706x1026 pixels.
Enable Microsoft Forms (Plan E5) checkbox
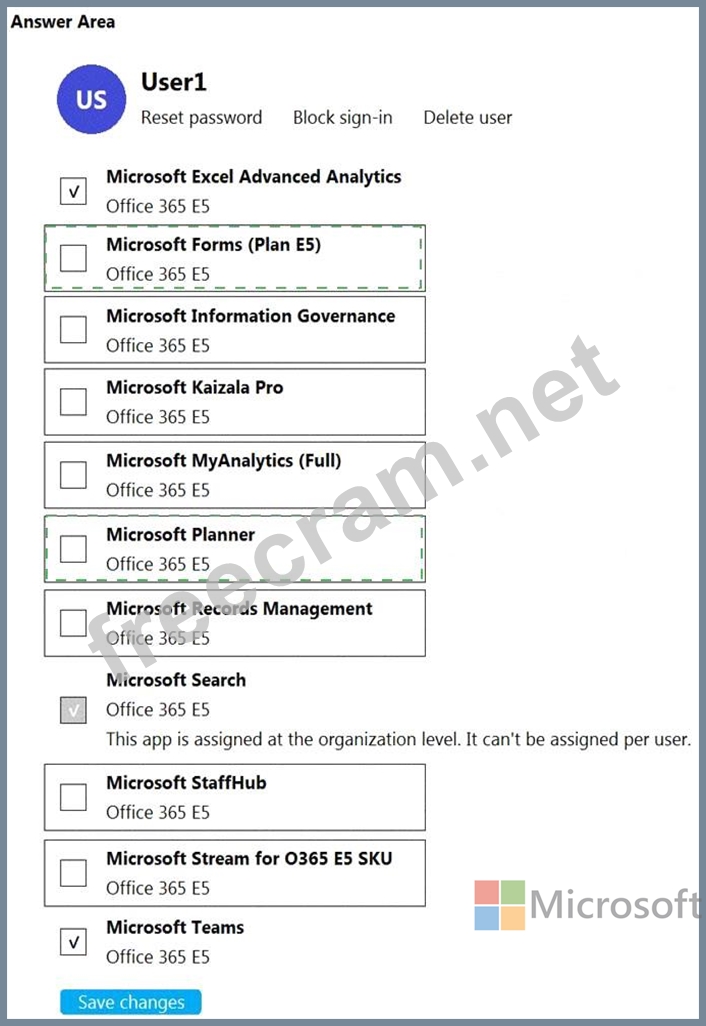(73, 258)
